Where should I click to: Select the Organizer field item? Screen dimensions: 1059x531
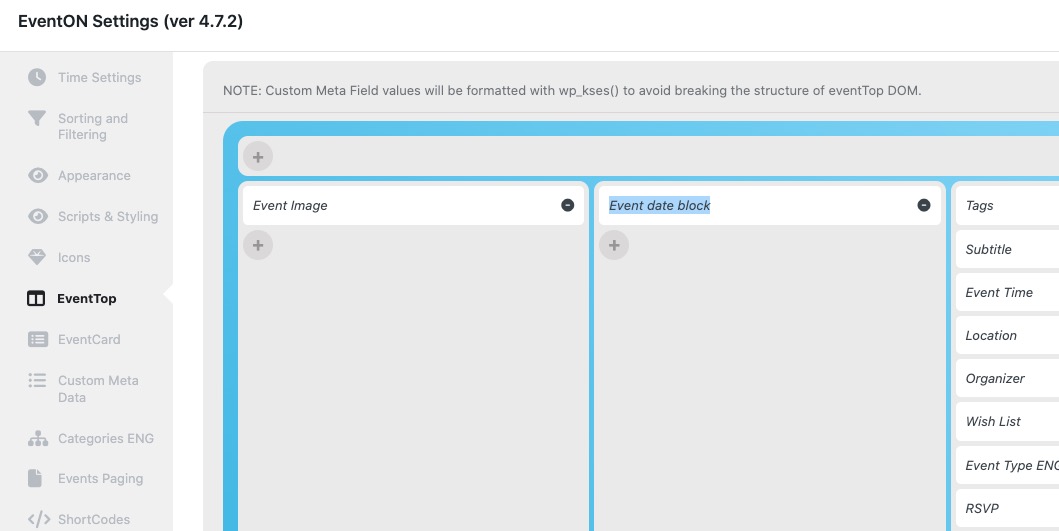(1008, 378)
